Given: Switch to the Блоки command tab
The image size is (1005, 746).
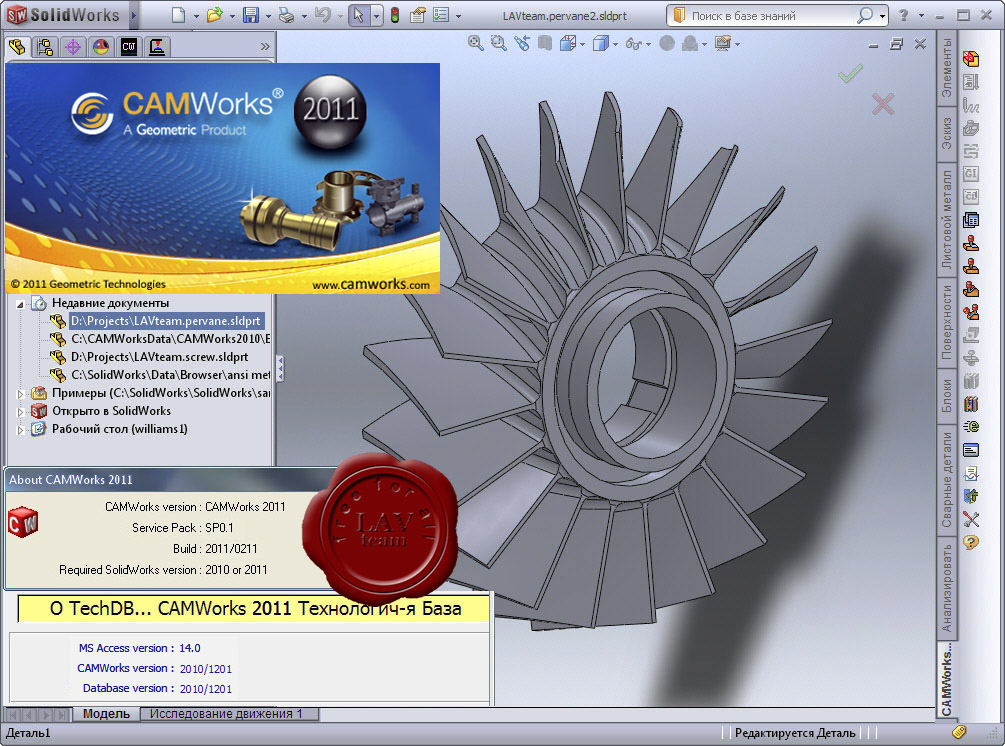Looking at the screenshot, I should [x=947, y=396].
